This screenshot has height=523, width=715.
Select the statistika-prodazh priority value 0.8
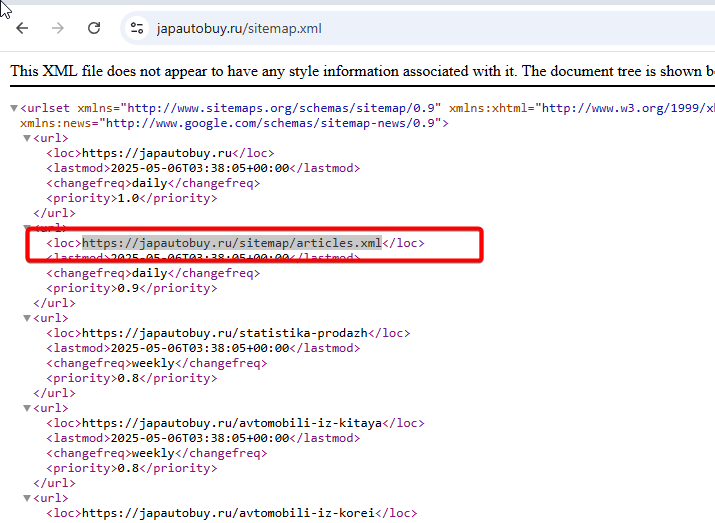pos(128,378)
